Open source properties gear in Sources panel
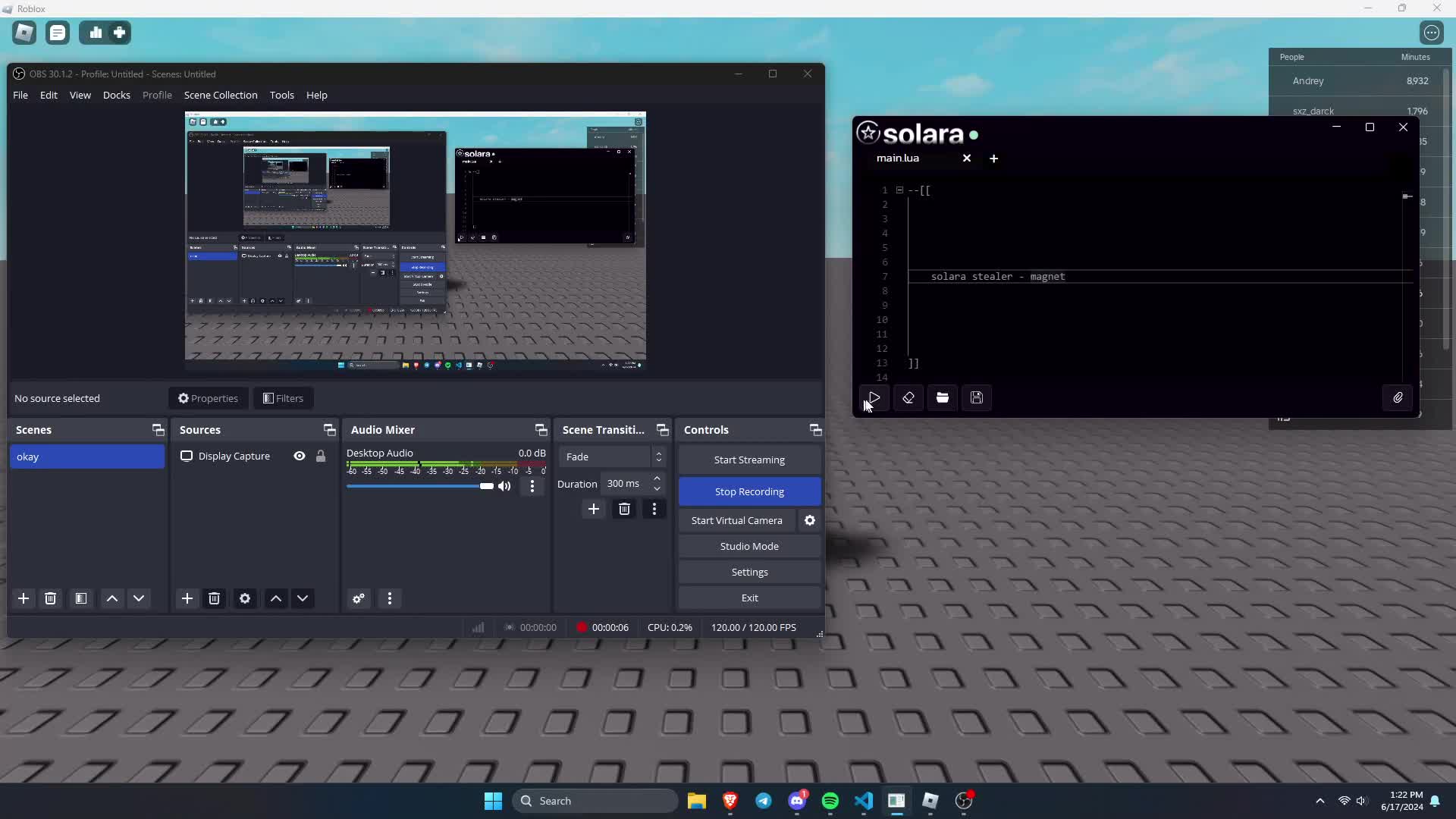 pos(244,598)
